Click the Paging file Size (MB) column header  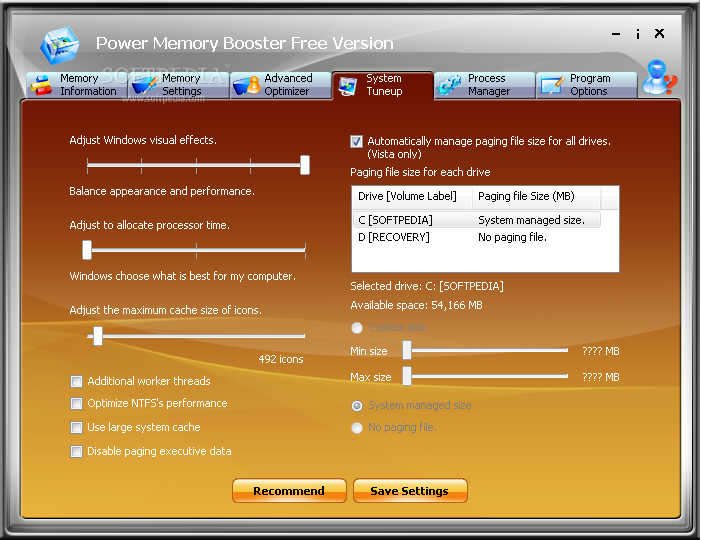[536, 197]
